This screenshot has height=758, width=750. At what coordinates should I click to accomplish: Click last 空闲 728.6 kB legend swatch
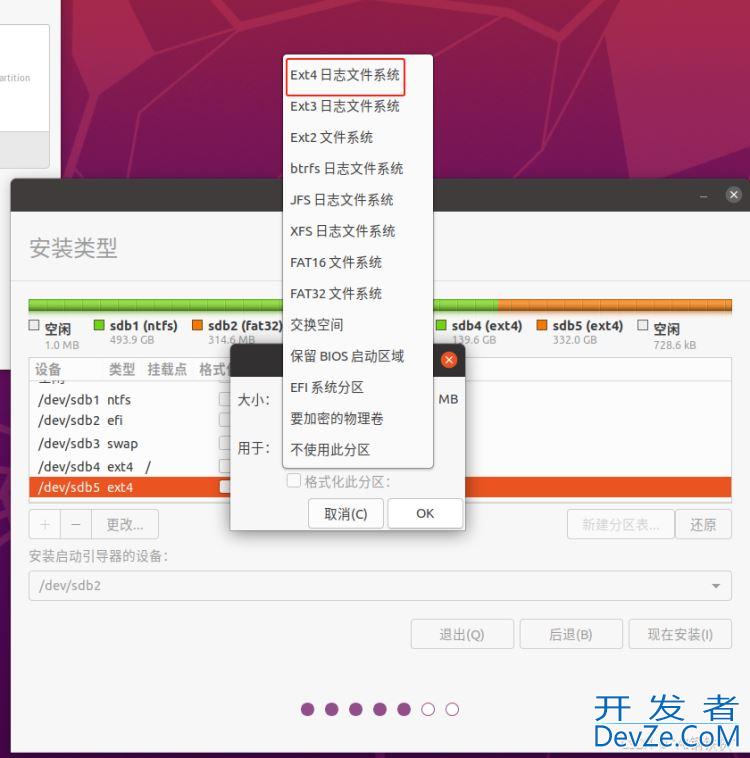point(643,325)
